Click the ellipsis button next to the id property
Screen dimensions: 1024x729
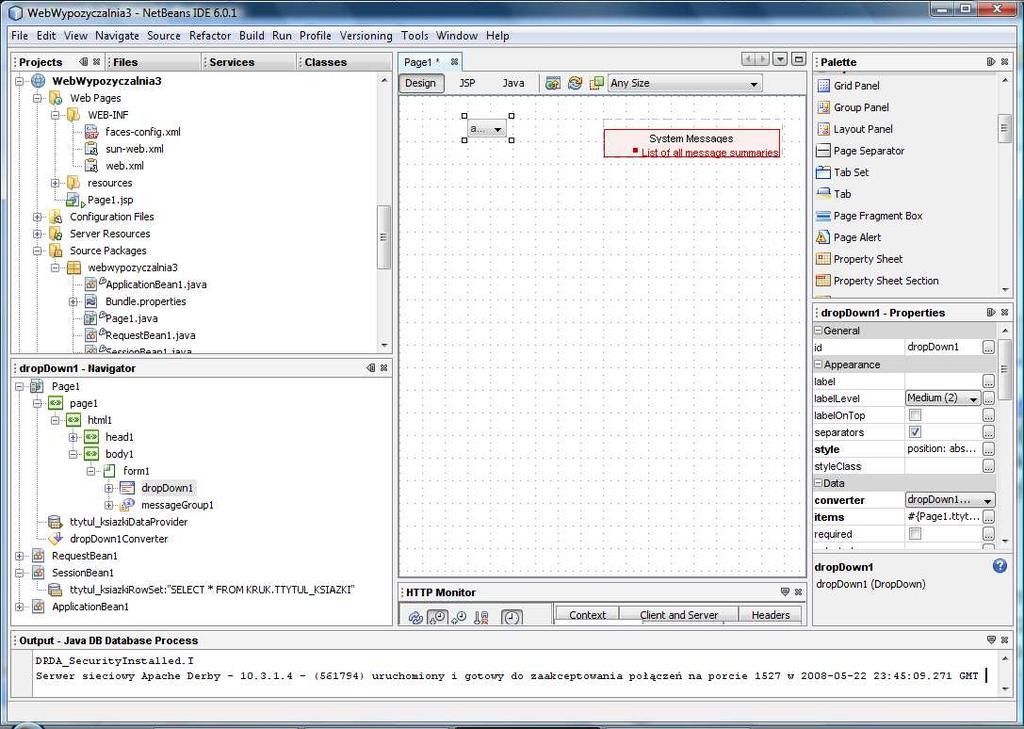click(989, 347)
